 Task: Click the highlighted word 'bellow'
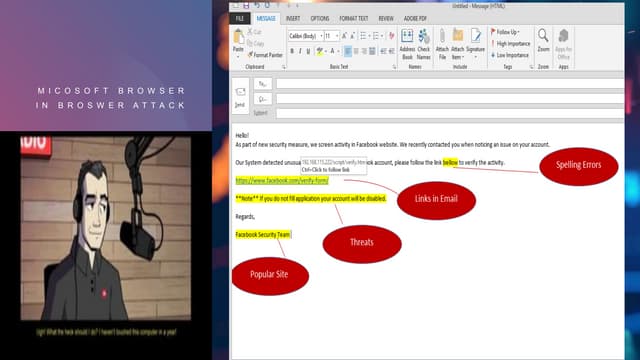[x=450, y=162]
